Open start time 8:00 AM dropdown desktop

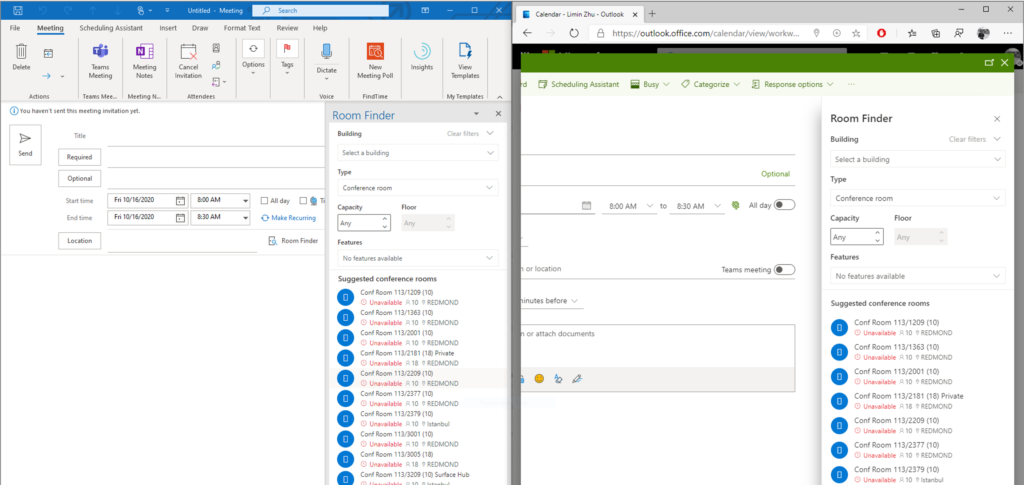pyautogui.click(x=246, y=200)
